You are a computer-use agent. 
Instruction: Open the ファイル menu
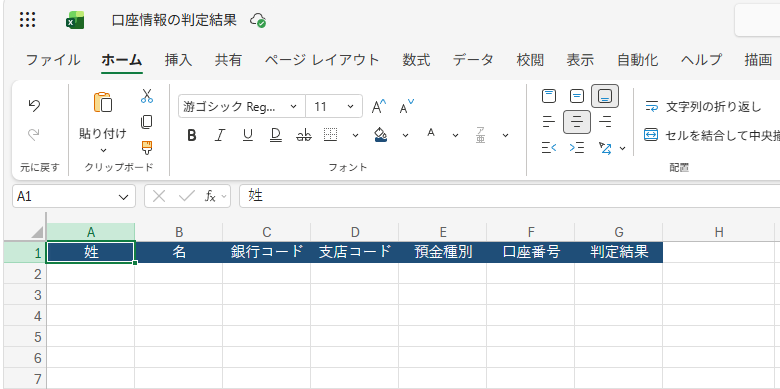[53, 60]
